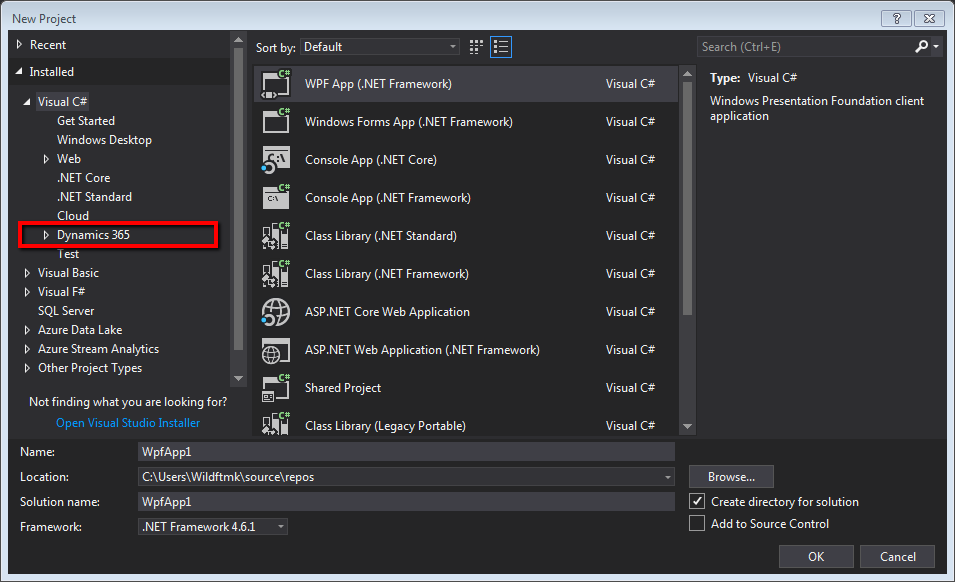Click the ASP.NET Core Web Application globe icon
Screen dimensions: 955x582
pyautogui.click(x=276, y=312)
